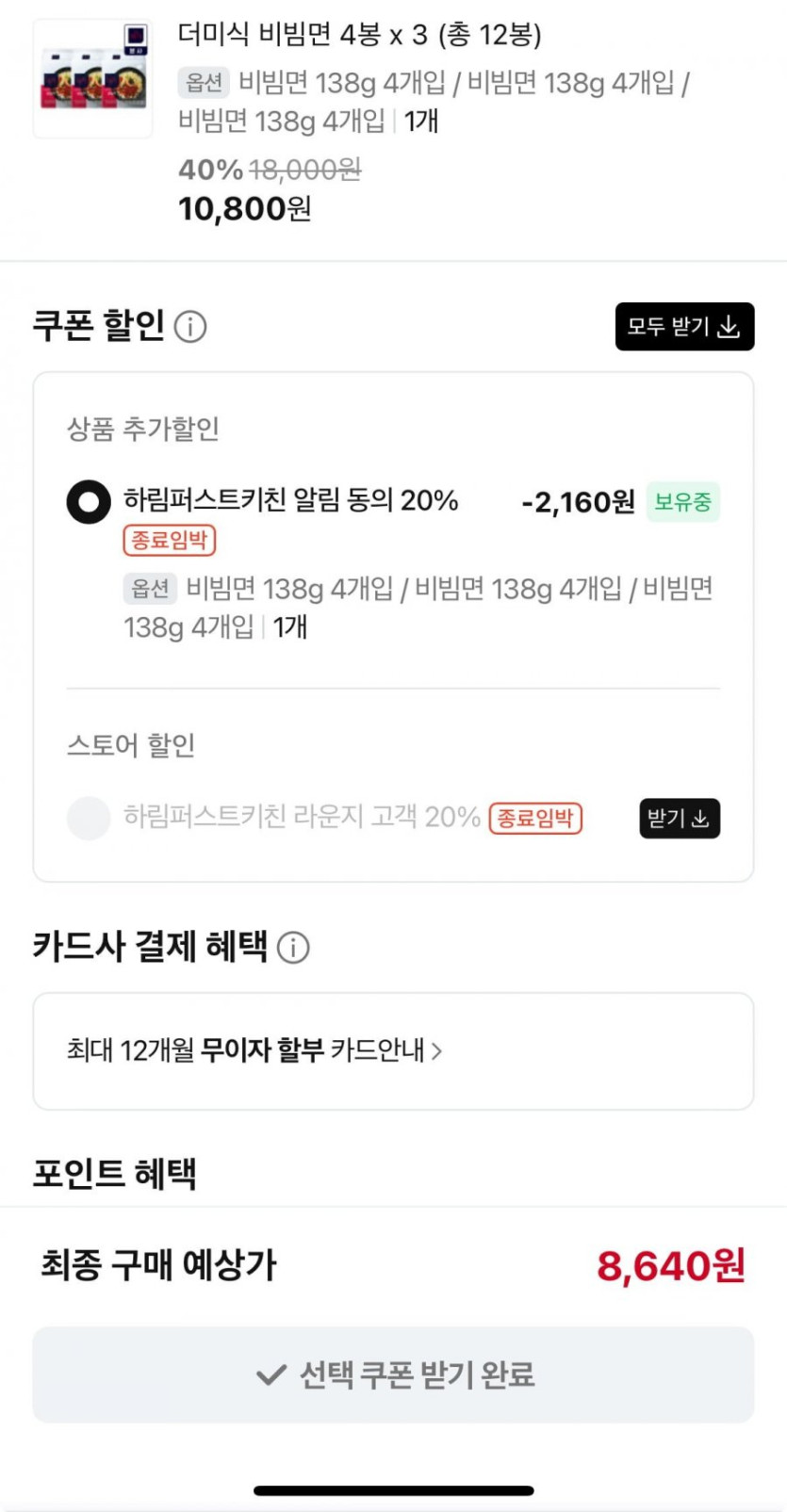Image resolution: width=787 pixels, height=1512 pixels.
Task: Select the 하림퍼스트키친 라운지 고객 20% coupon radio
Action: (x=89, y=818)
